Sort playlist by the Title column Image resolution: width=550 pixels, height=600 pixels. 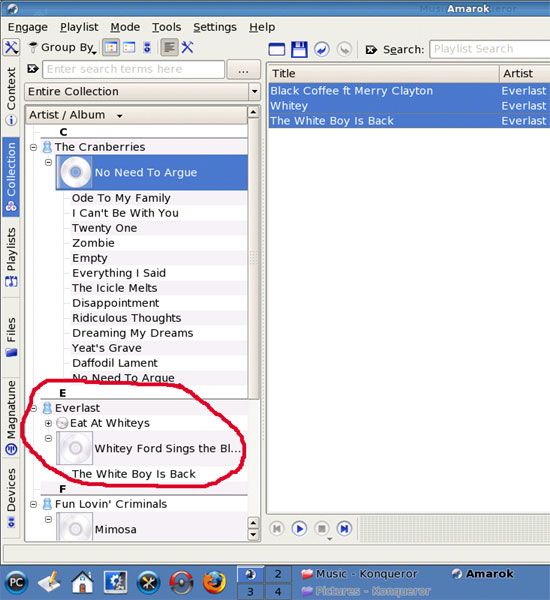[x=383, y=73]
